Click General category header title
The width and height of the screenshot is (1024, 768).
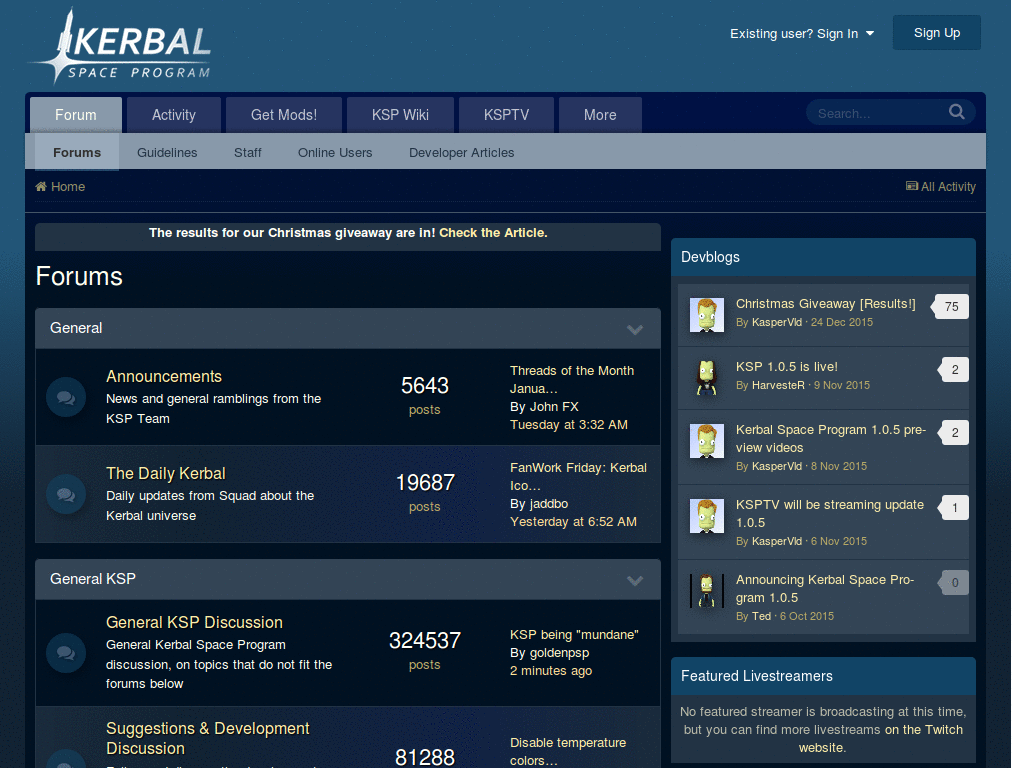pos(76,328)
